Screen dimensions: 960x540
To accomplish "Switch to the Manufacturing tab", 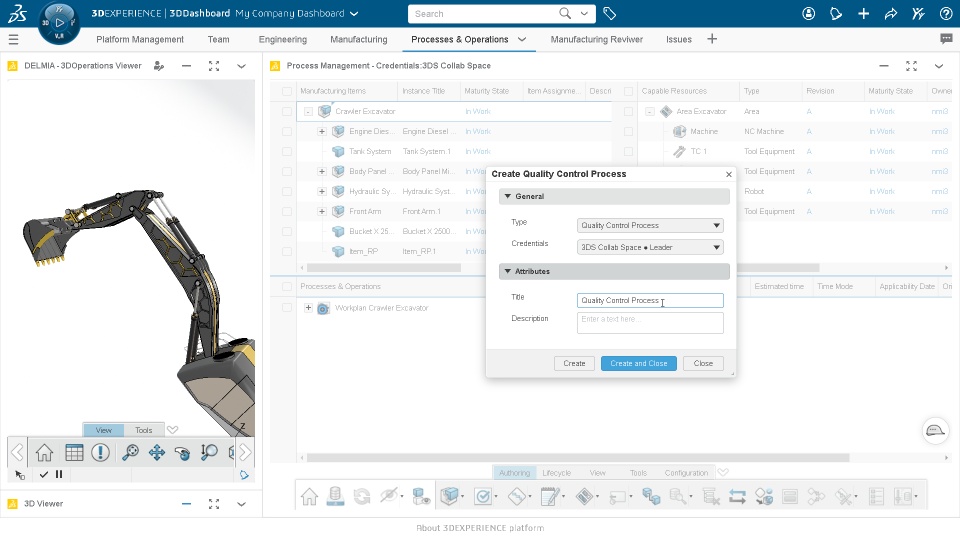I will [359, 39].
